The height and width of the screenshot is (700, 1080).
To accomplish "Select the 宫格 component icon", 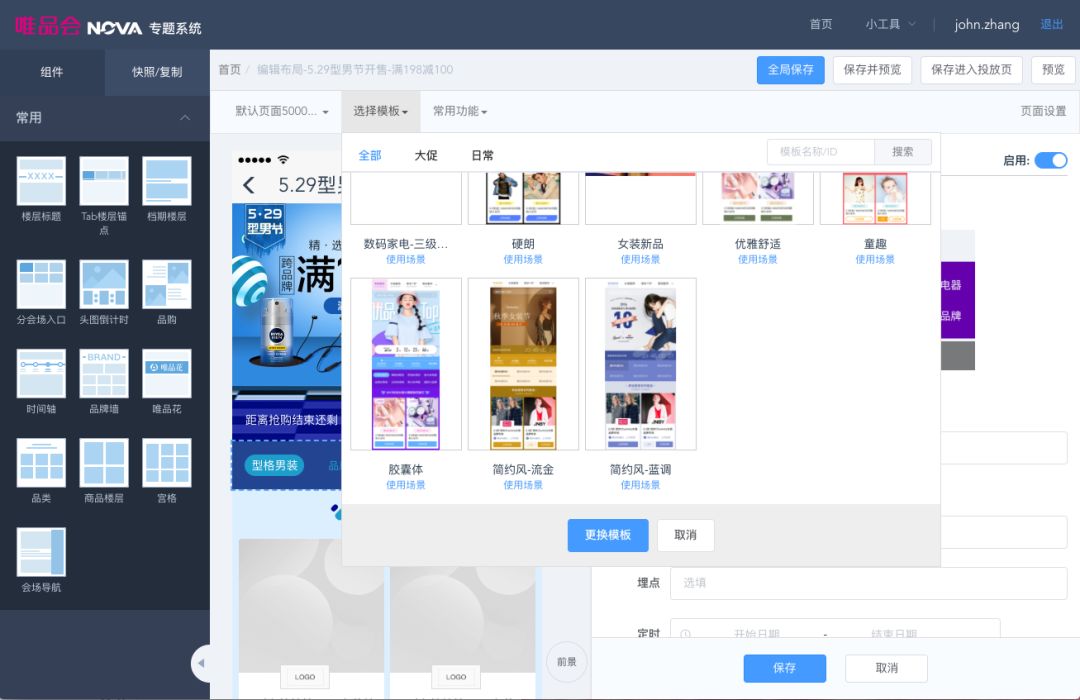I will coord(166,465).
